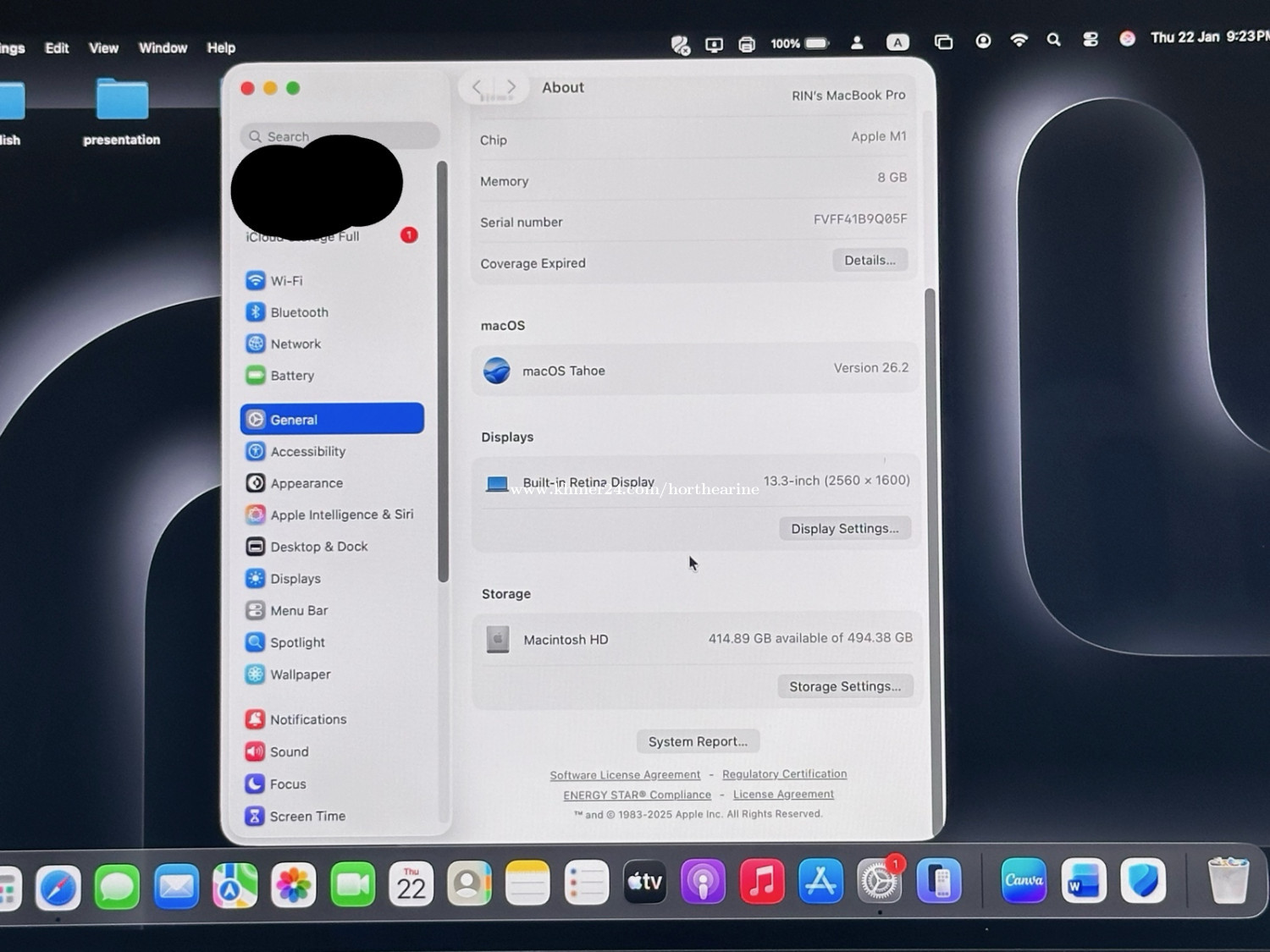Viewport: 1270px width, 952px height.
Task: Open Wi-Fi settings in sidebar
Action: [286, 281]
